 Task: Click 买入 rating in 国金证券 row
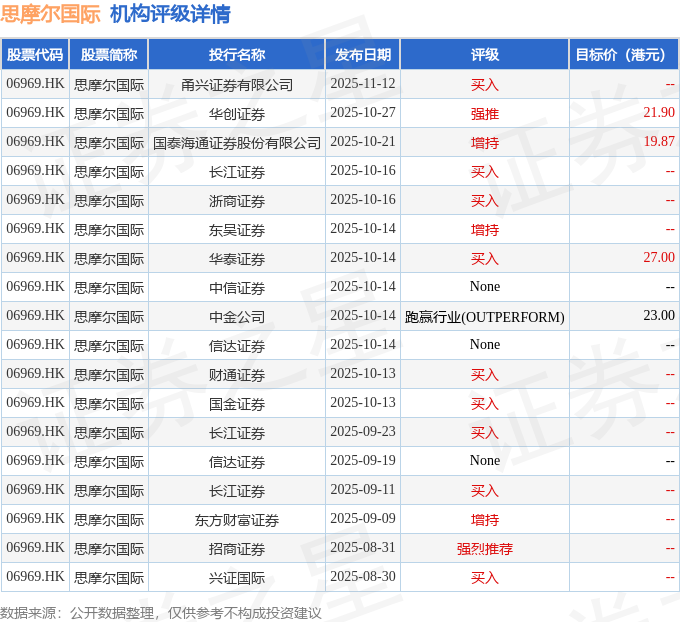pyautogui.click(x=485, y=404)
